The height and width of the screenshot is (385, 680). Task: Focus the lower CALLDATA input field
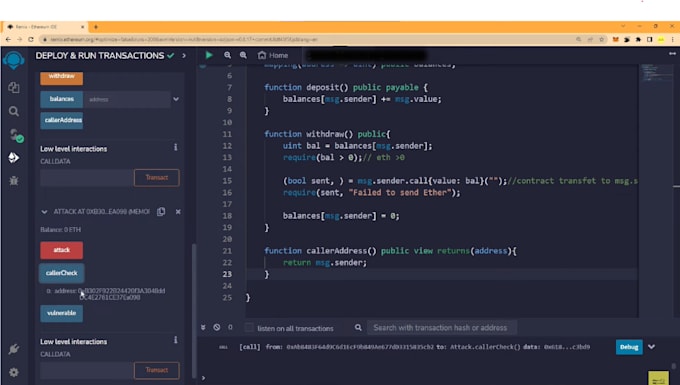click(87, 370)
